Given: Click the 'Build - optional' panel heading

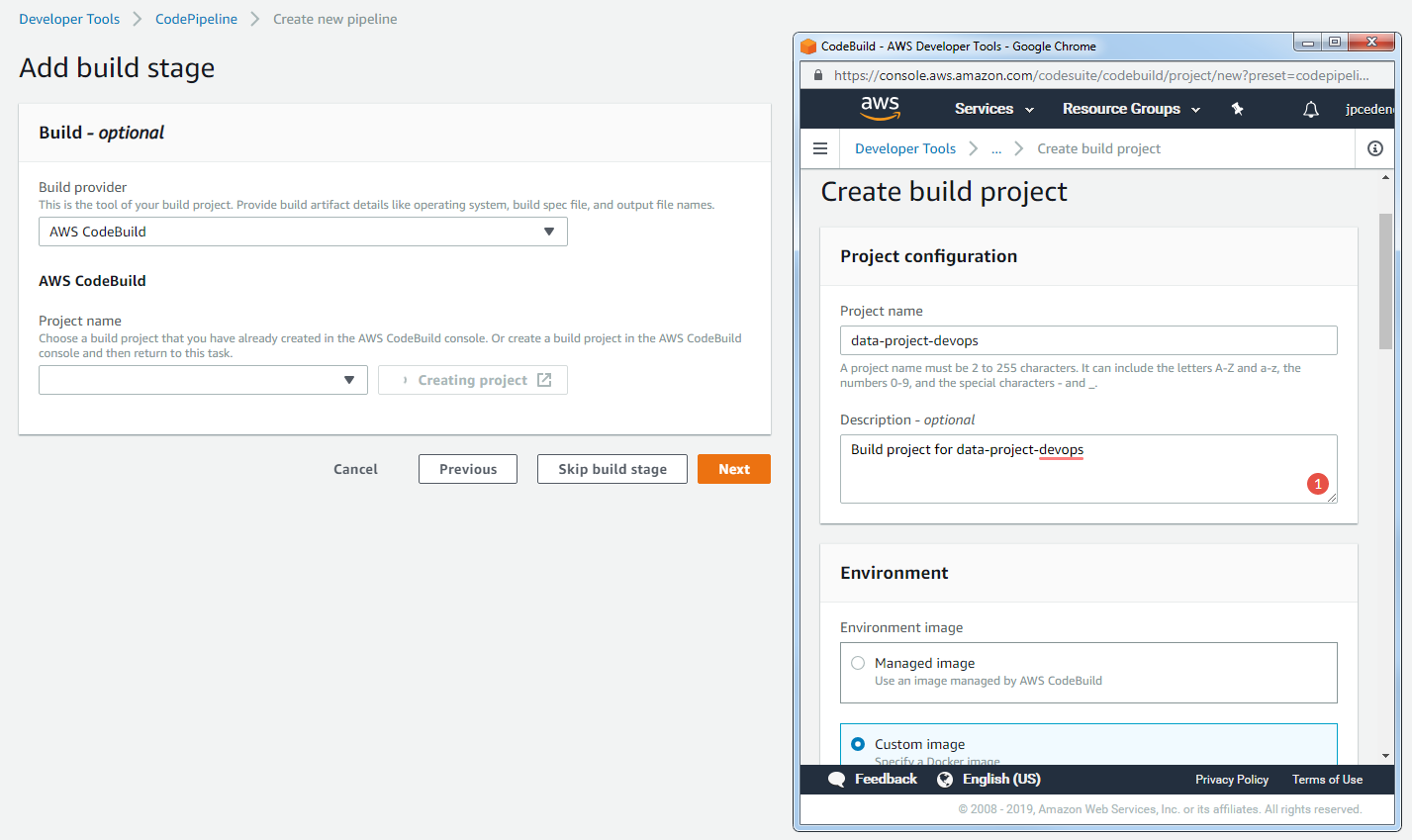Looking at the screenshot, I should 101,133.
